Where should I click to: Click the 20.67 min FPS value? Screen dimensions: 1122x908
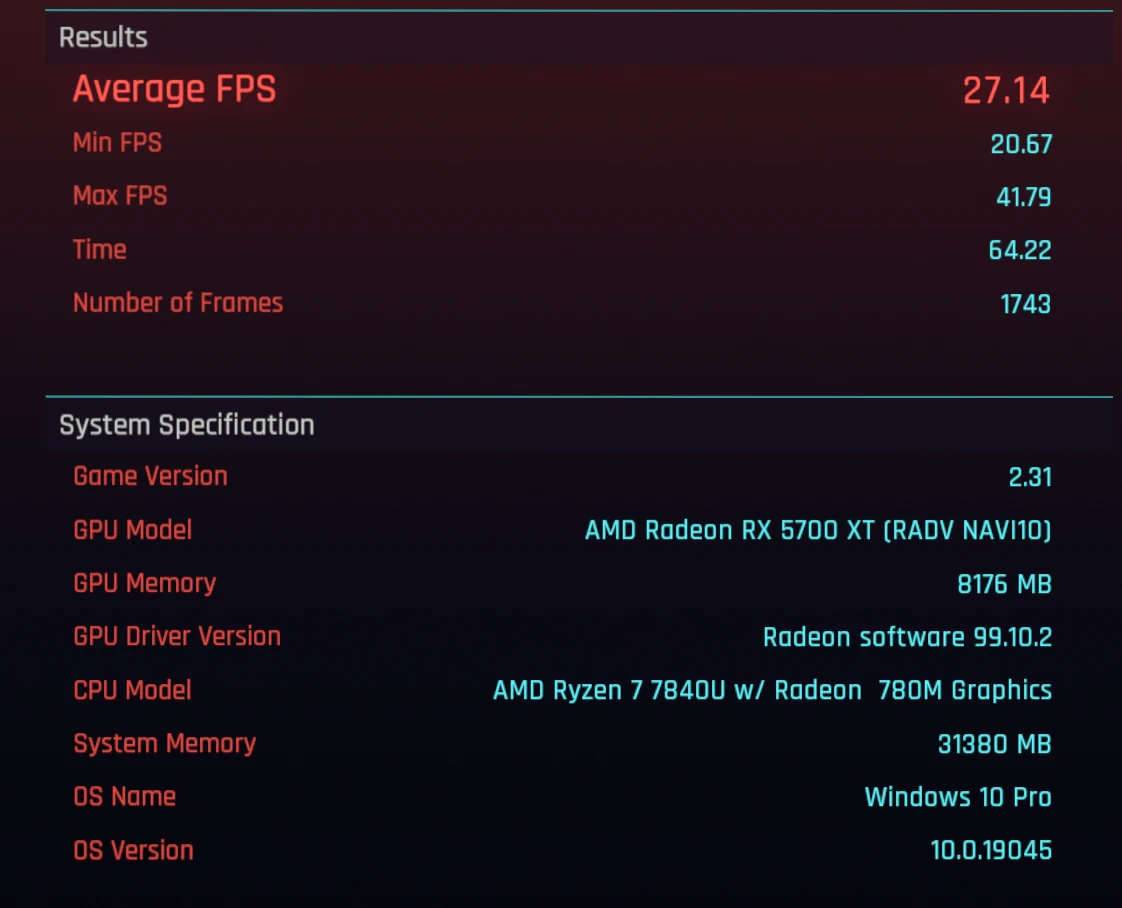click(1021, 145)
